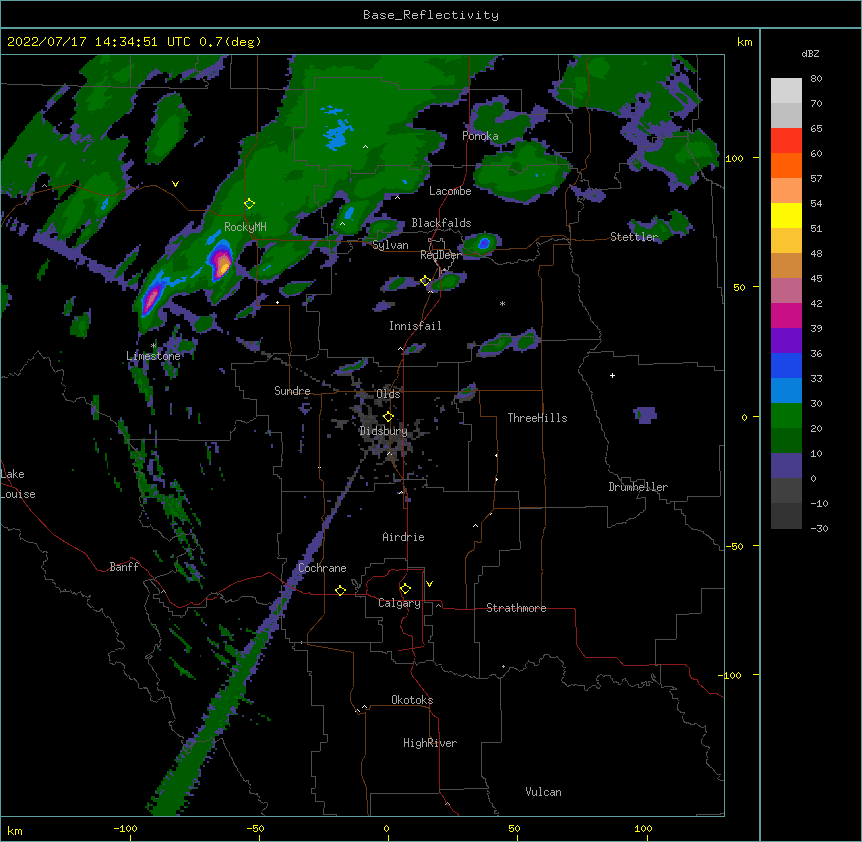Click the blue-core echo east of RedDeer
This screenshot has width=862, height=842.
tap(483, 243)
